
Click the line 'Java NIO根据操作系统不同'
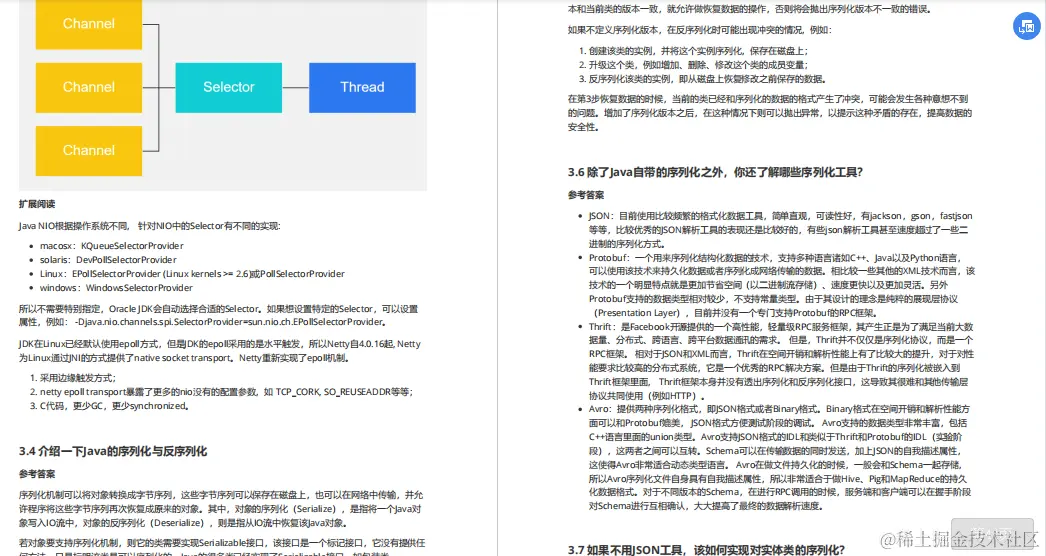click(x=150, y=226)
